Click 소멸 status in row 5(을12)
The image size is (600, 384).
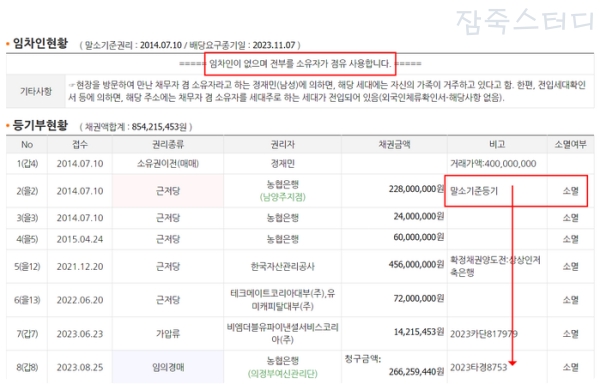coord(570,266)
